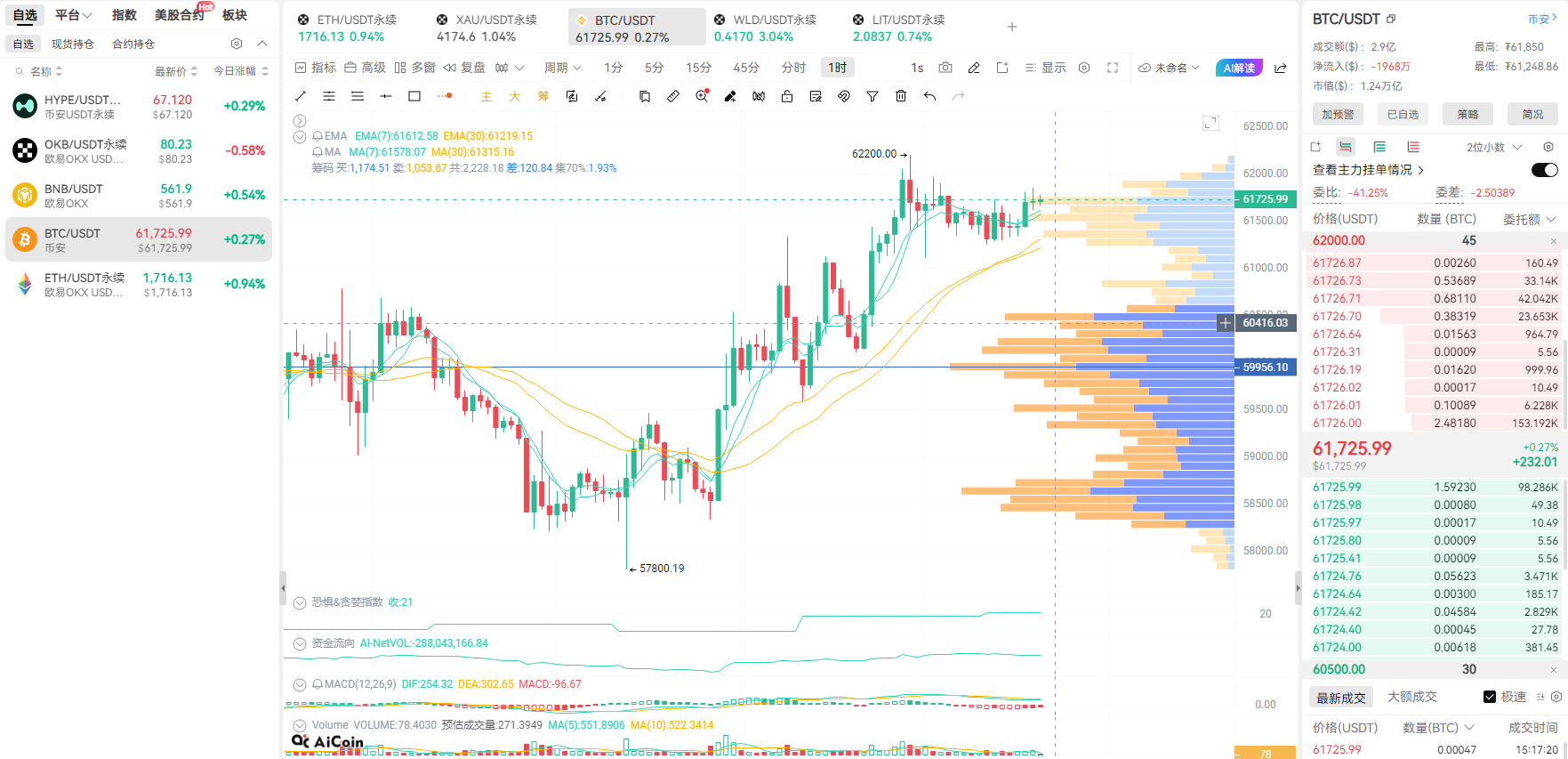
Task: Open the 2位小数 decimal precision dropdown
Action: pos(1494,147)
